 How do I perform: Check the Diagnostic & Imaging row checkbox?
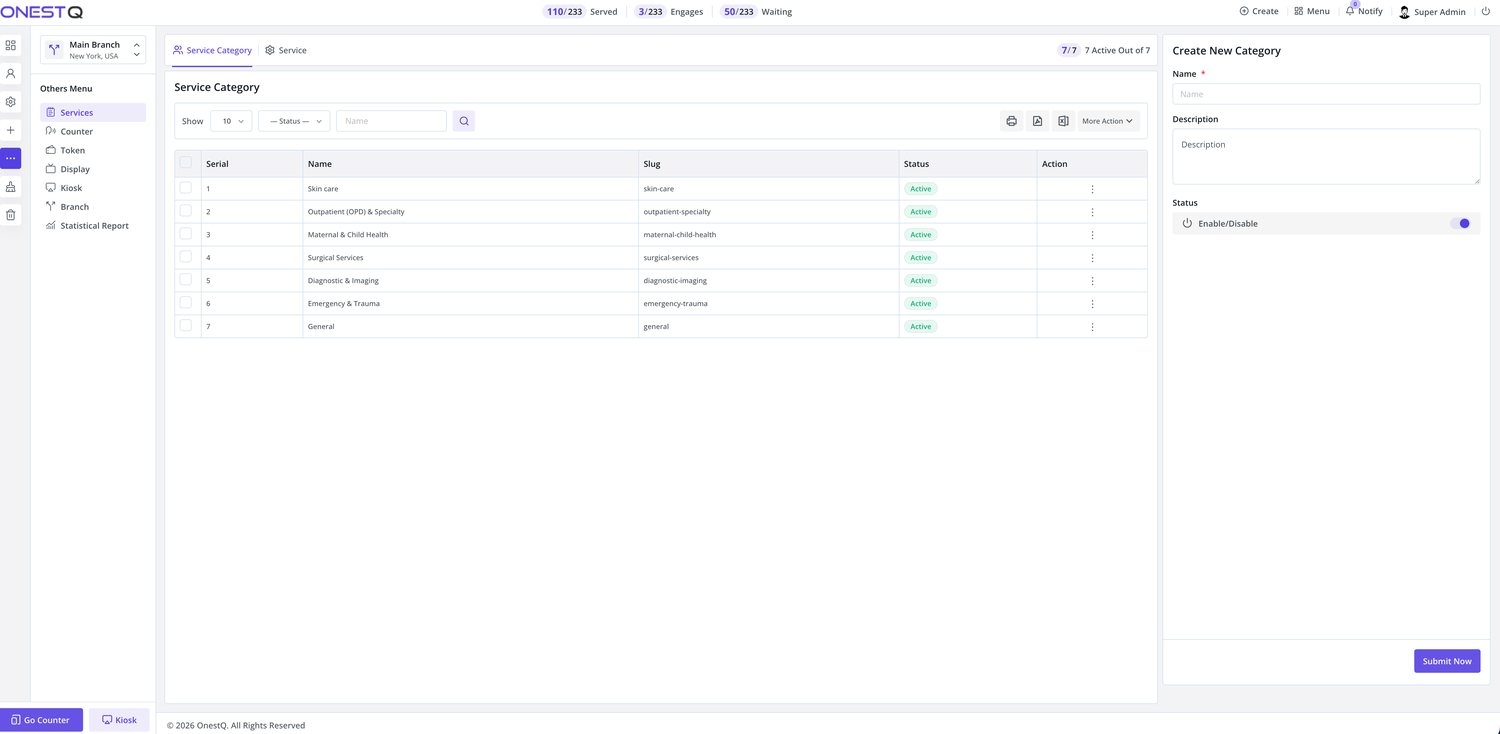pyautogui.click(x=185, y=279)
